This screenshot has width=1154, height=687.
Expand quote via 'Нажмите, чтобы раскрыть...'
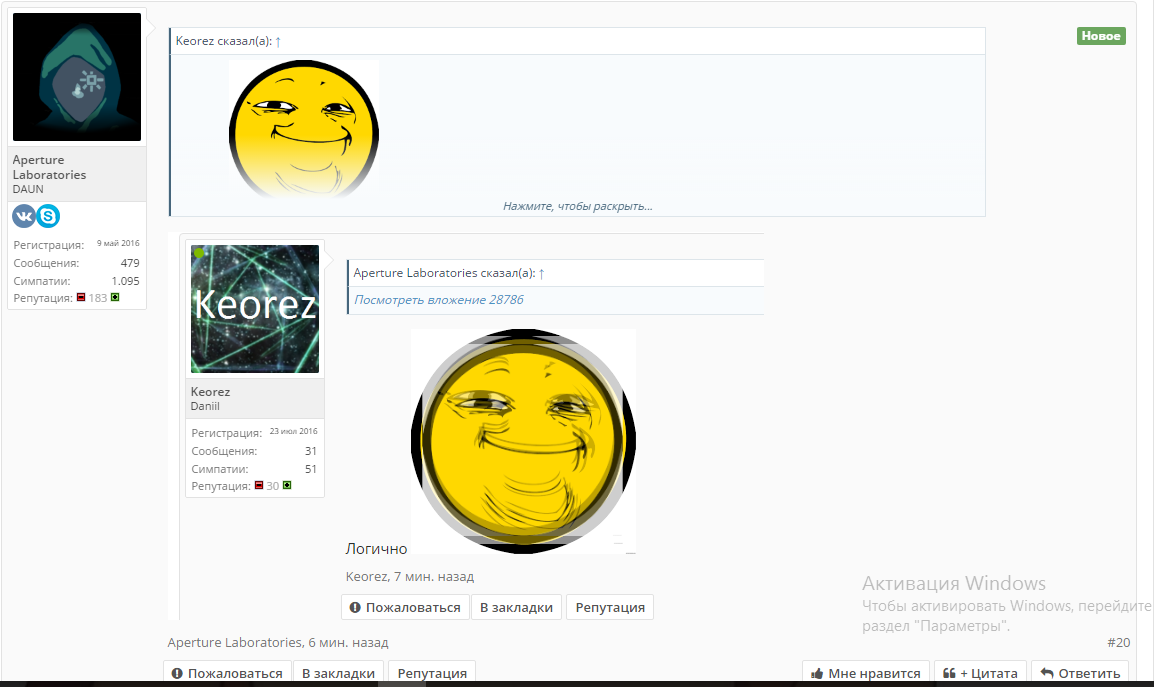pos(578,206)
